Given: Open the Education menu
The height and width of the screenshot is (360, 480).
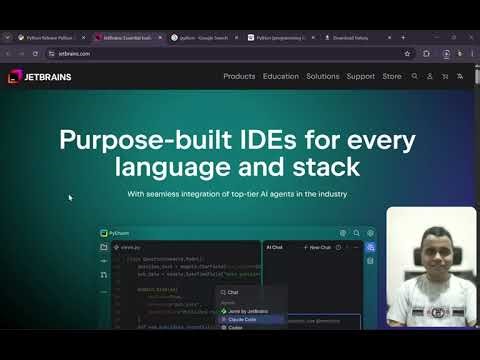Looking at the screenshot, I should point(281,76).
